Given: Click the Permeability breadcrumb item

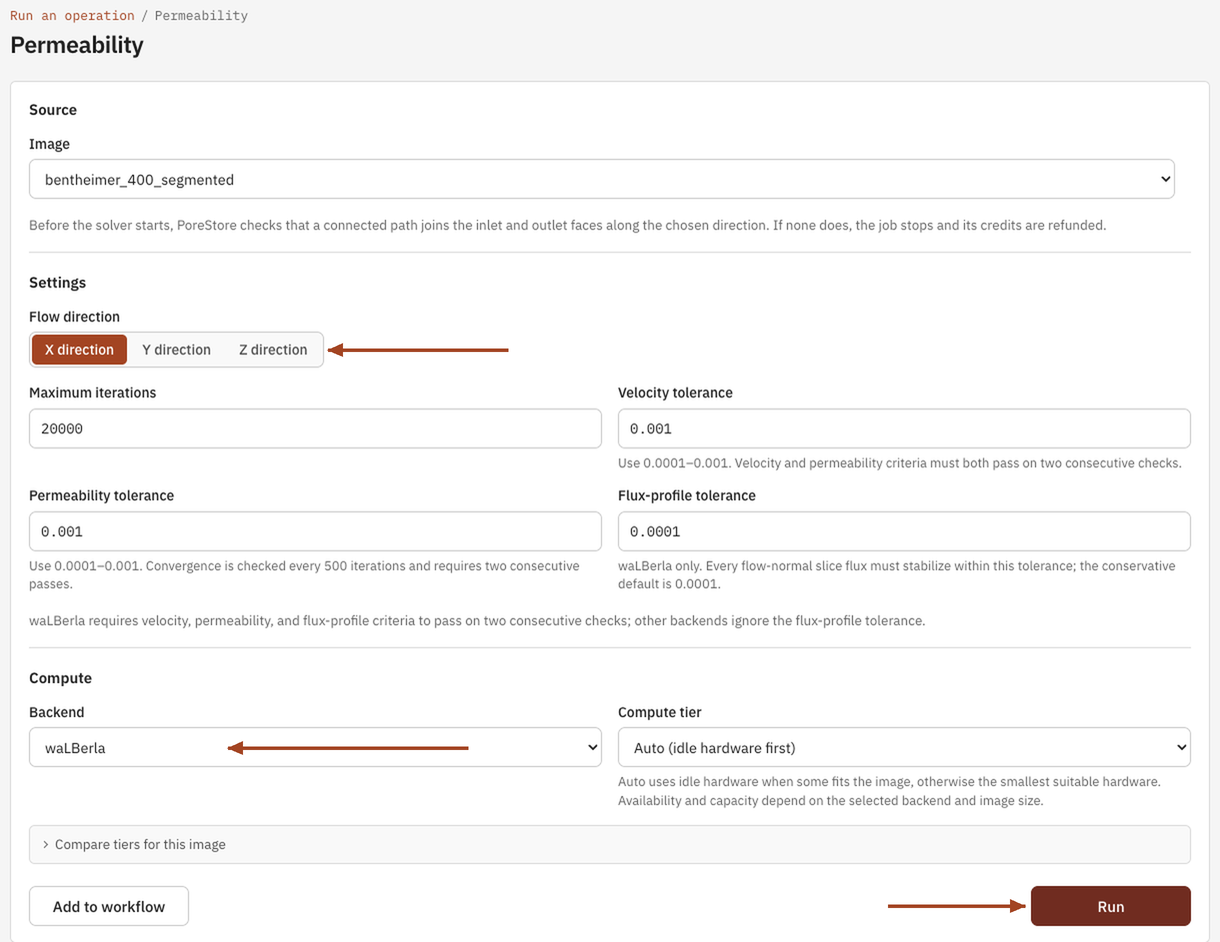Looking at the screenshot, I should [x=201, y=16].
